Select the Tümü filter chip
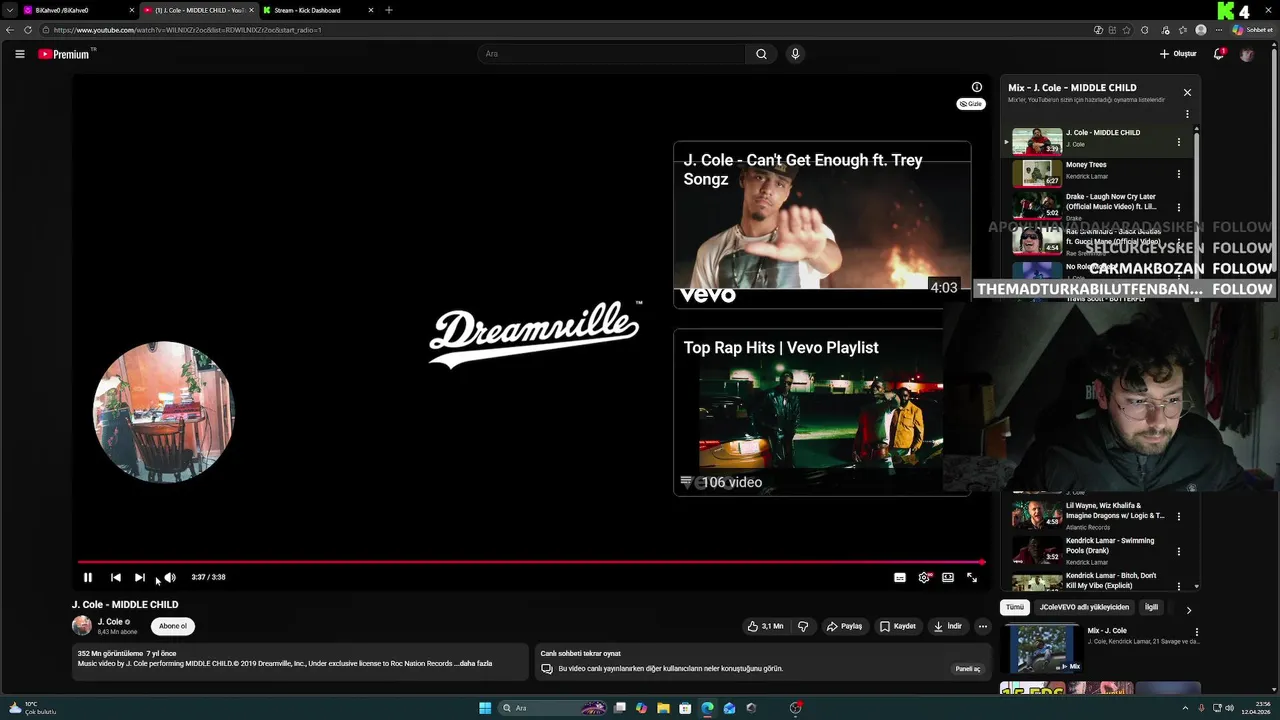 click(1014, 607)
